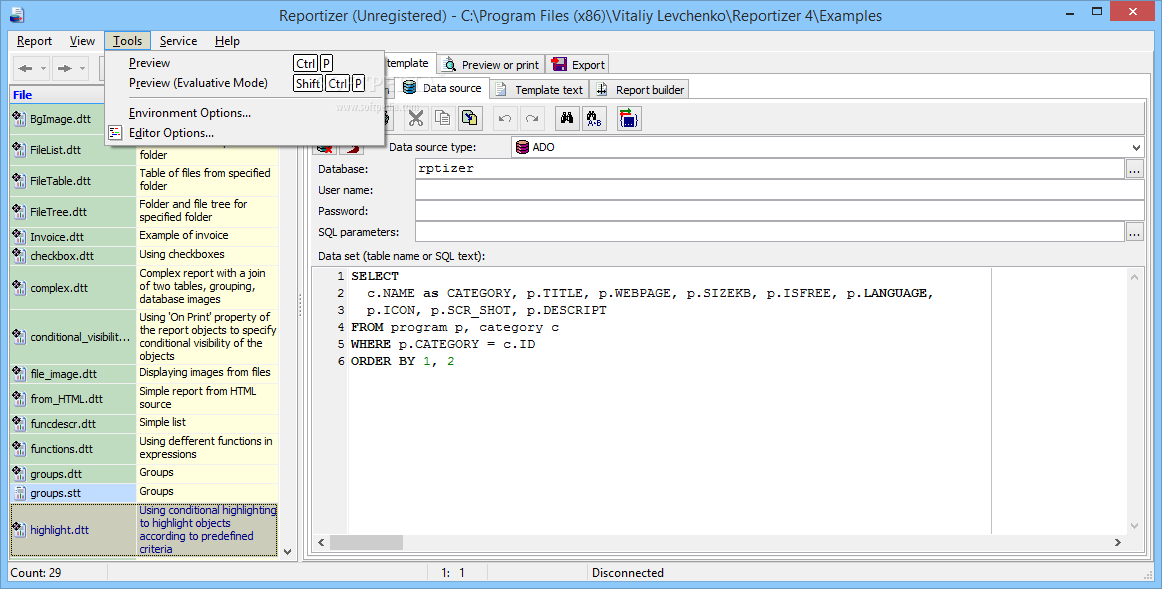The height and width of the screenshot is (589, 1162).
Task: Click 'Displaying images from files' description
Action: coord(208,373)
